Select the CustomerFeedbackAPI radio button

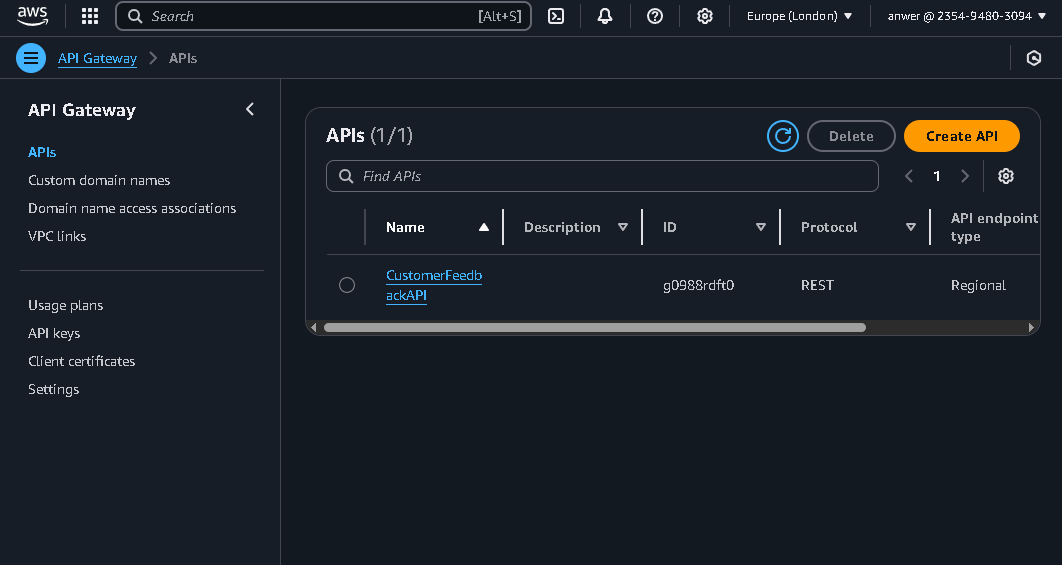pos(347,285)
